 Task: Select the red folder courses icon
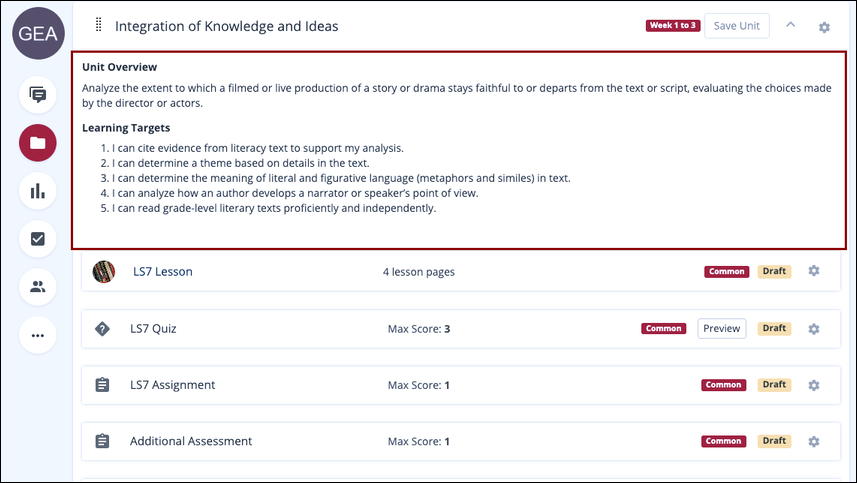38,143
